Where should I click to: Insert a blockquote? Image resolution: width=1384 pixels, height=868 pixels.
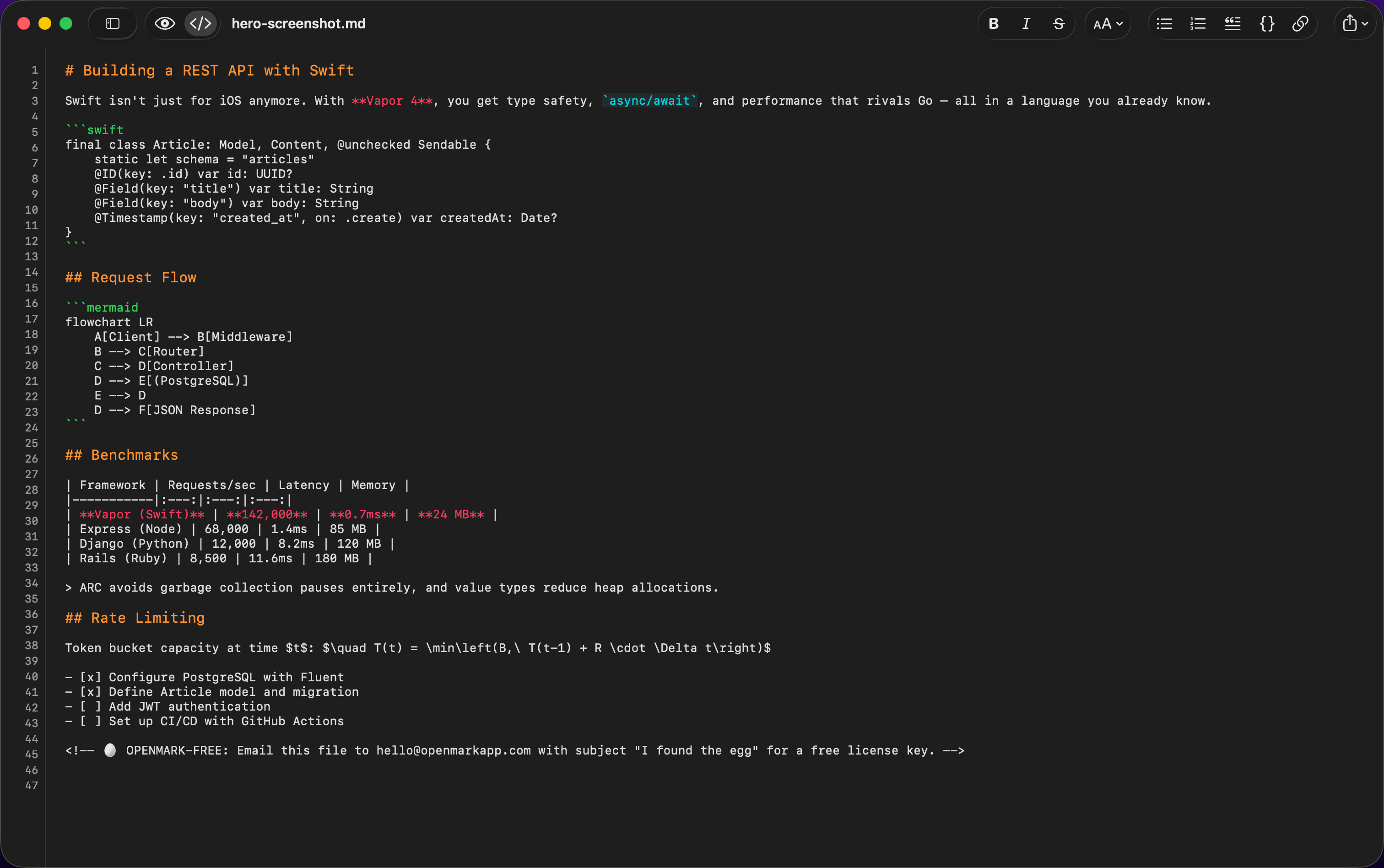[x=1233, y=23]
